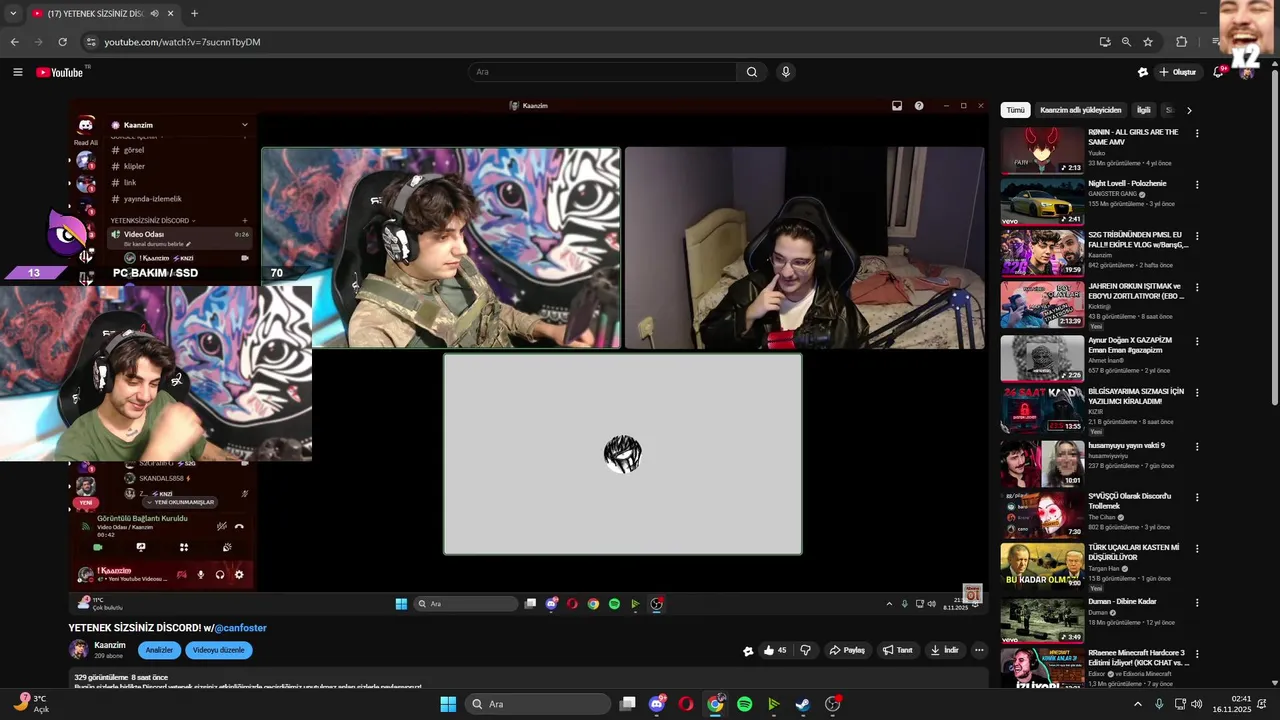
Task: Open options for Duman - Dibine Kadar
Action: point(1197,602)
